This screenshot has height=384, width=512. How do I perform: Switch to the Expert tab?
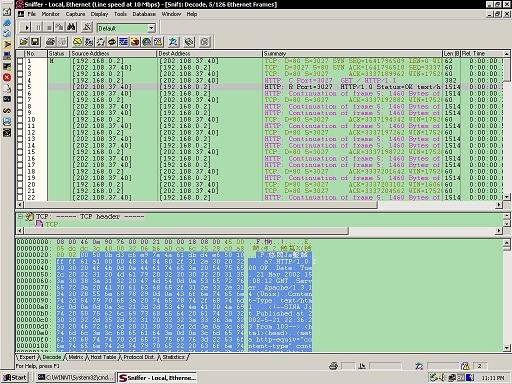point(27,357)
